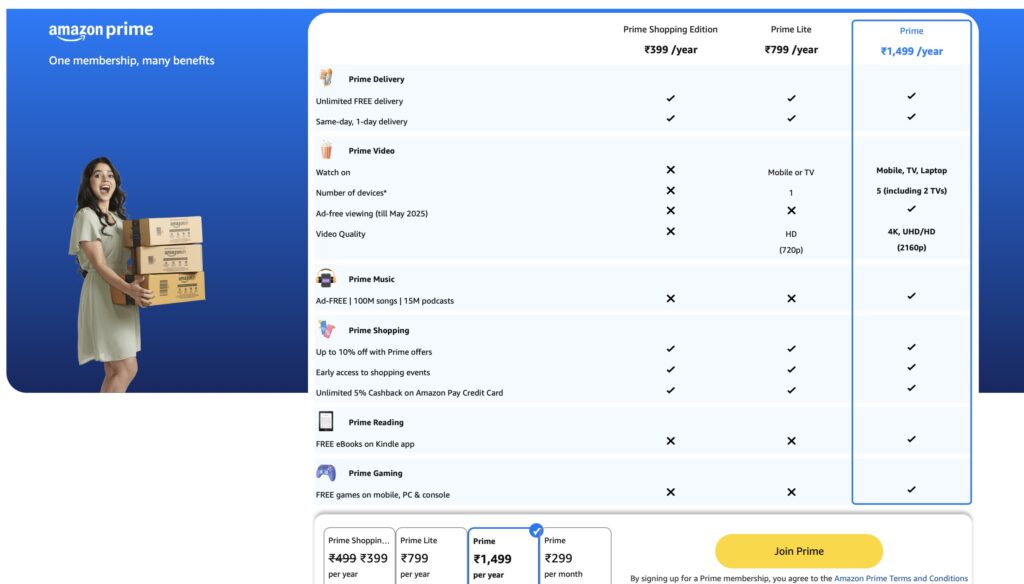1024x584 pixels.
Task: Click 'FREE games on mobile, PC & console'
Action: 383,495
